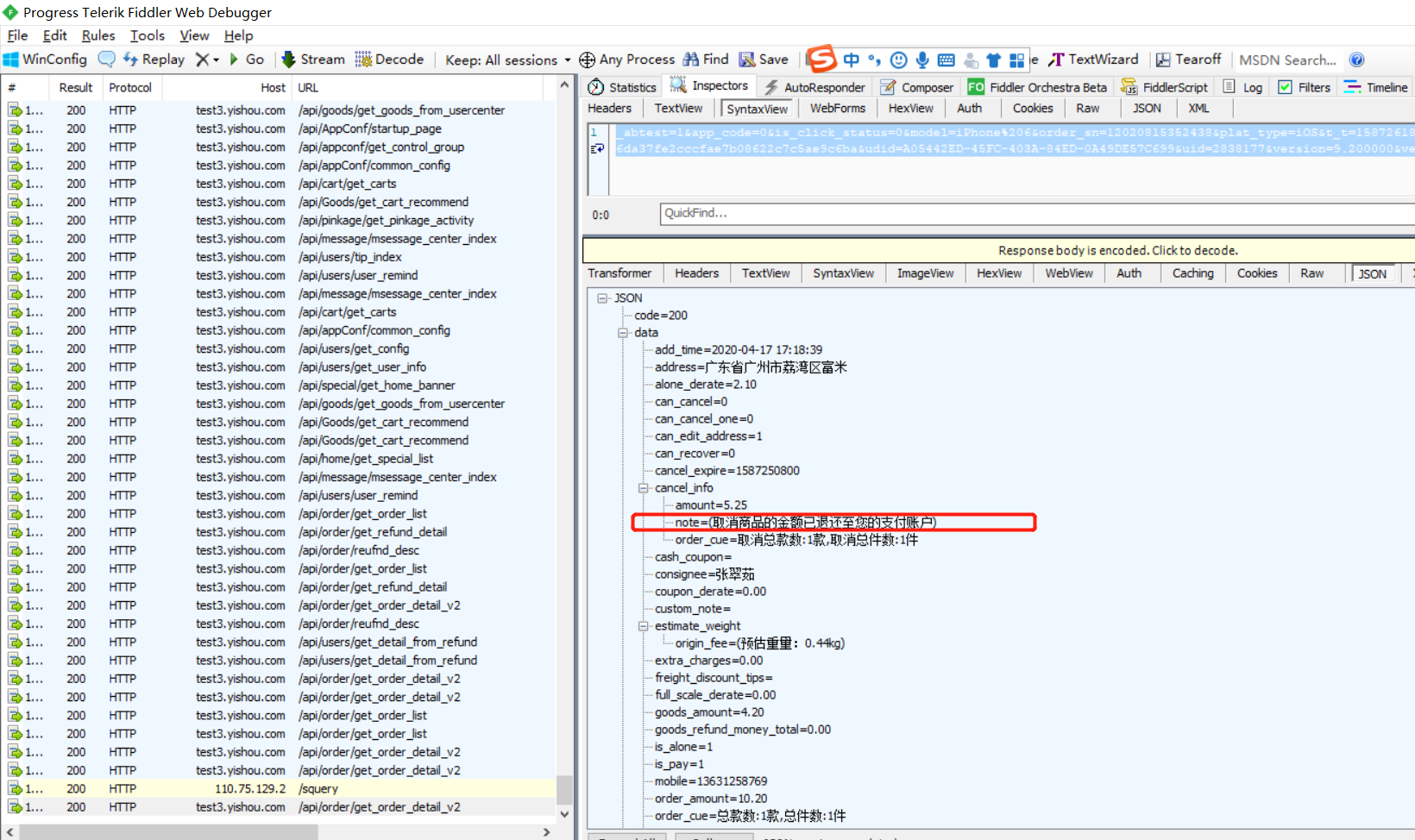Collapse the root JSON tree node
Viewport: 1415px width, 840px height.
coord(602,298)
